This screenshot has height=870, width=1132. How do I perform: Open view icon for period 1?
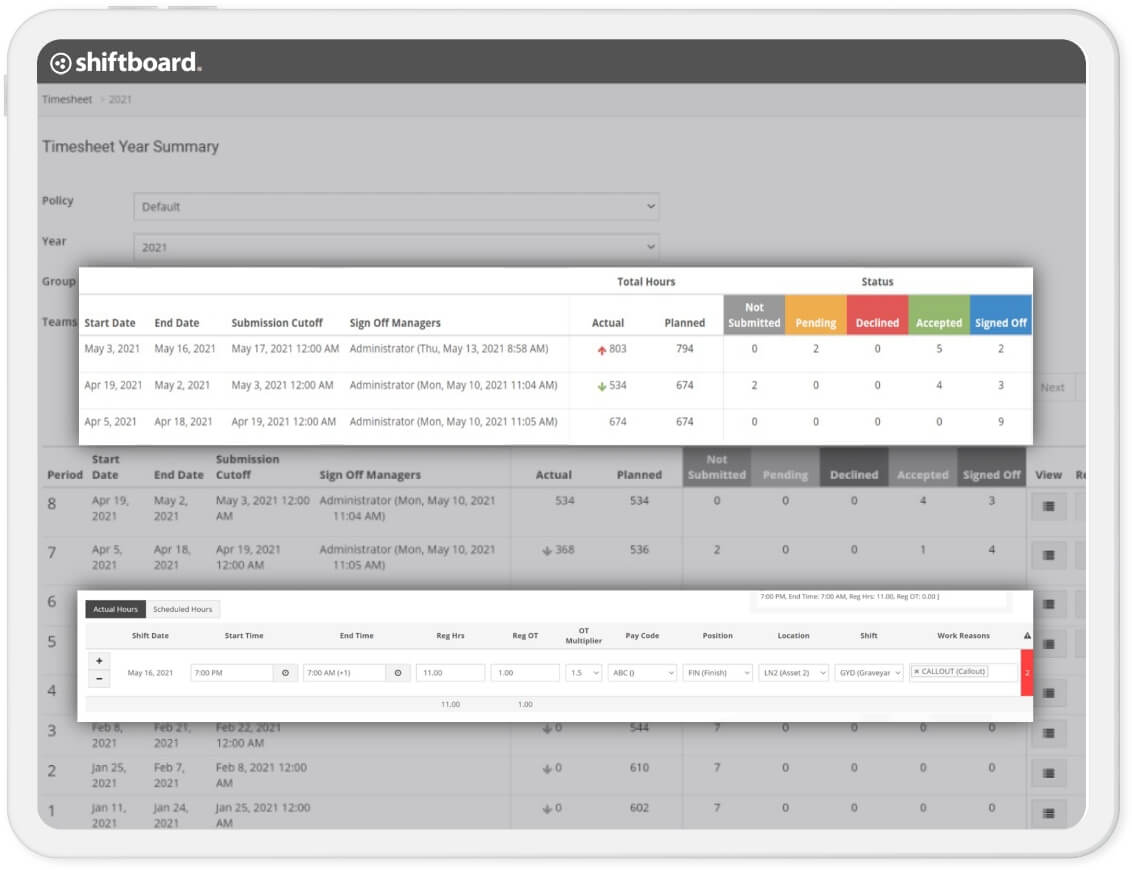(x=1049, y=814)
